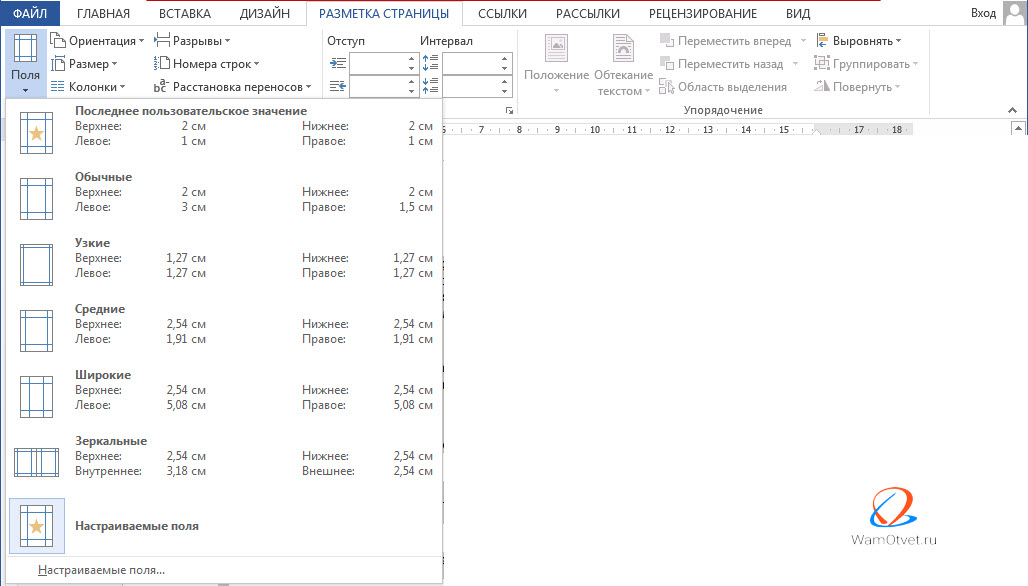Open the ДИЗАЙН ribbon tab
Image resolution: width=1028 pixels, height=586 pixels.
pyautogui.click(x=265, y=13)
